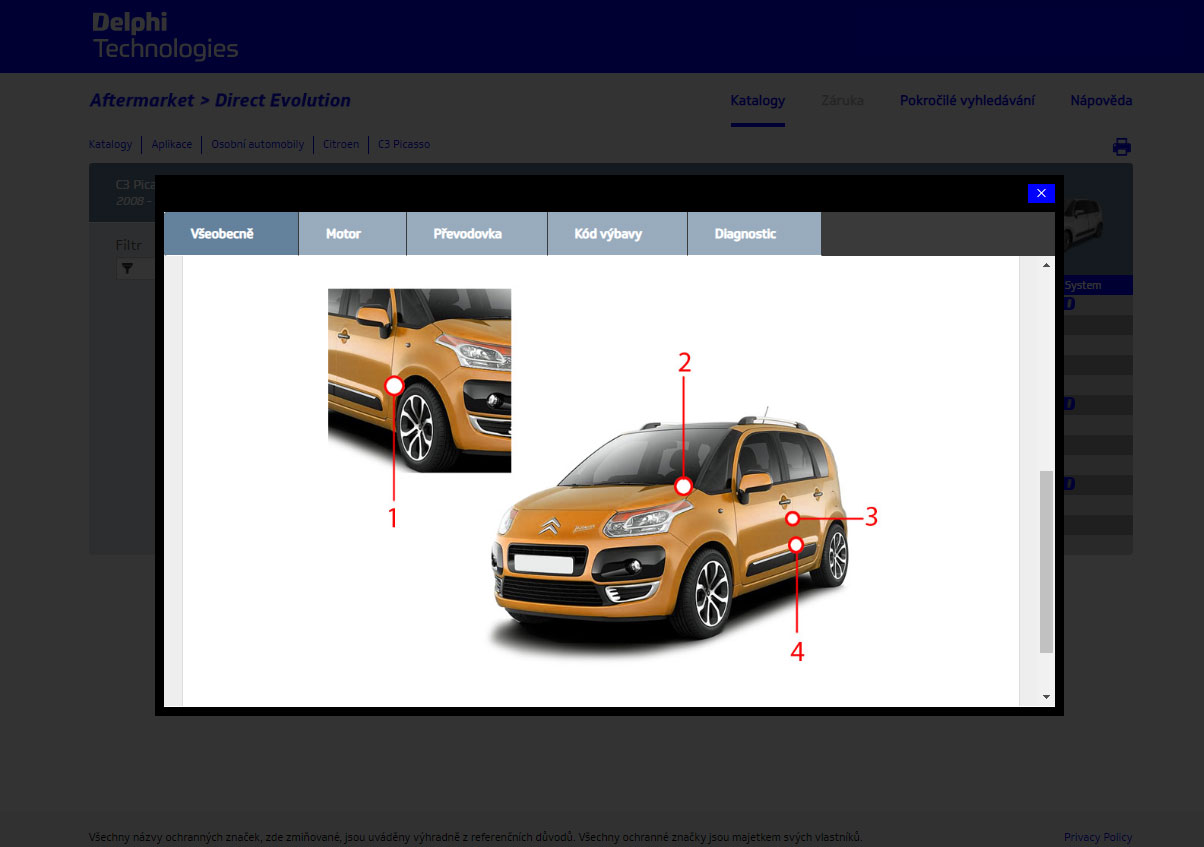Switch to the Motor tab

353,234
